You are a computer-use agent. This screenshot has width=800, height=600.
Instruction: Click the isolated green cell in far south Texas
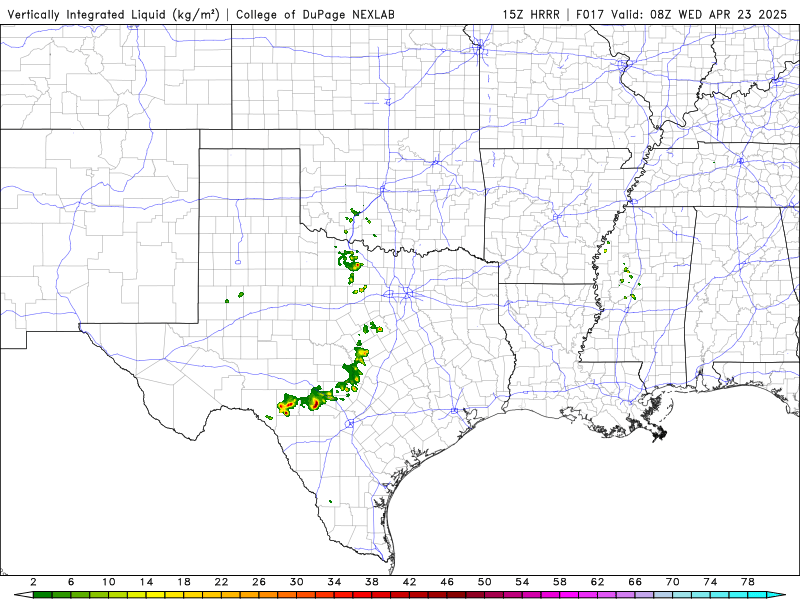[331, 502]
